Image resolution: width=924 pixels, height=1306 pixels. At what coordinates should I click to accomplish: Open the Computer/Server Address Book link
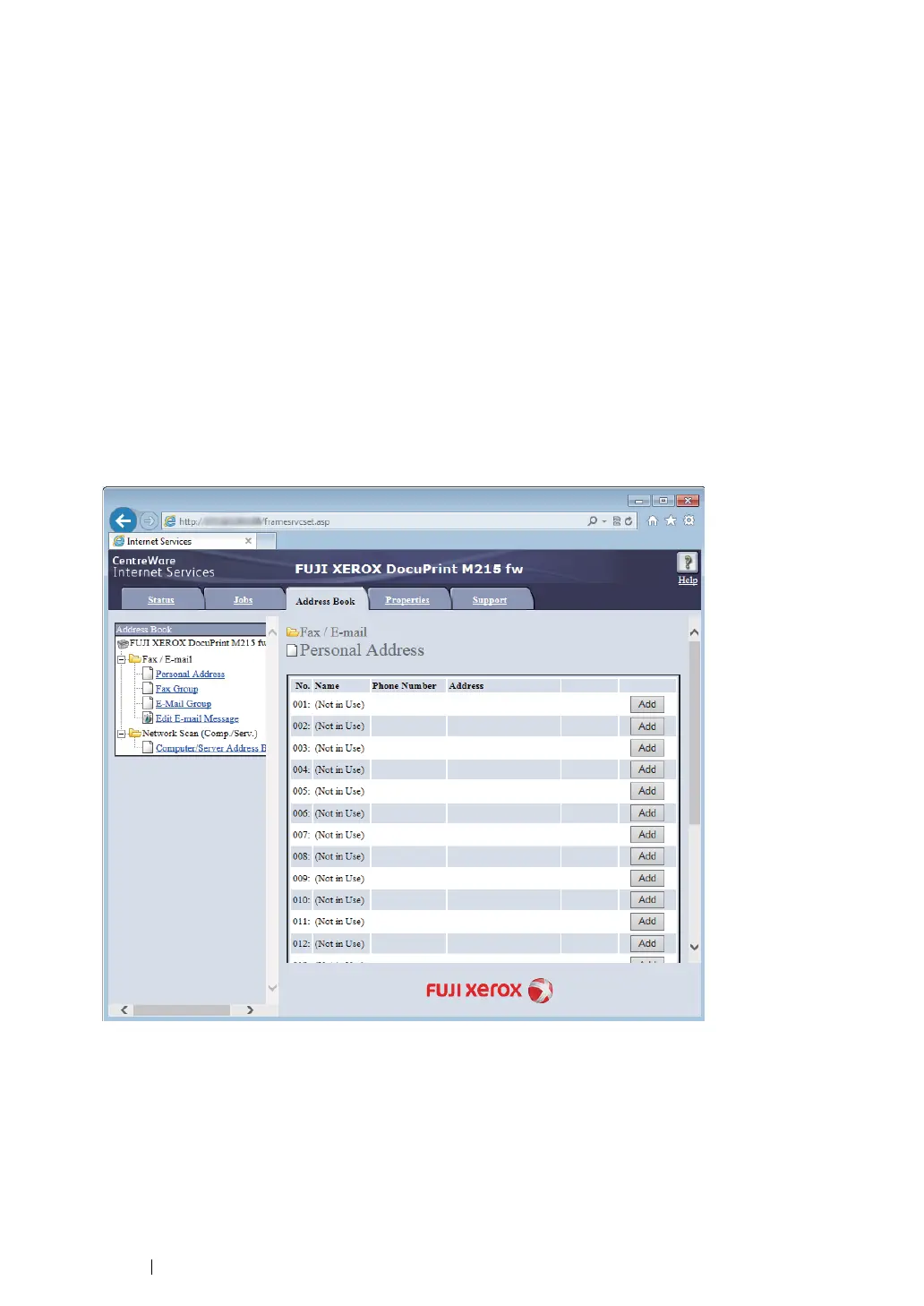(x=210, y=748)
